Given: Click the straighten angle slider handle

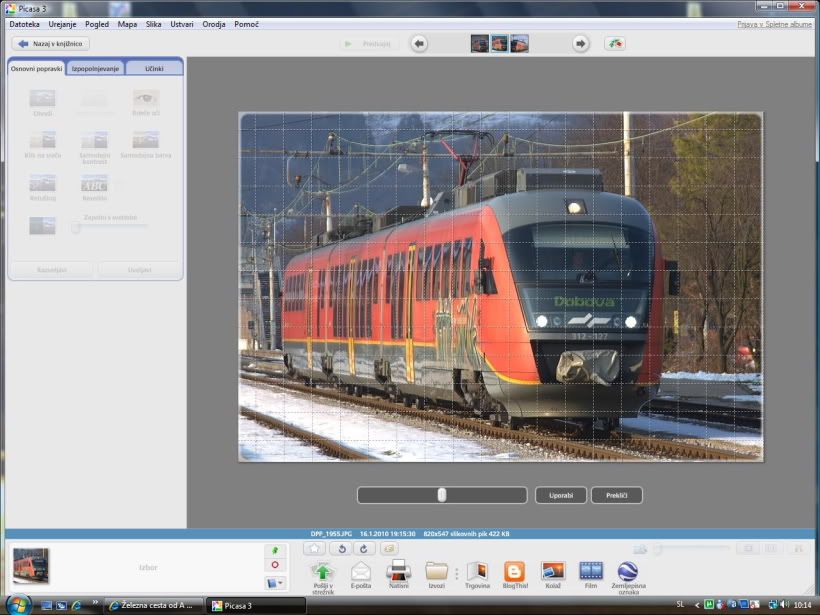Looking at the screenshot, I should tap(442, 495).
